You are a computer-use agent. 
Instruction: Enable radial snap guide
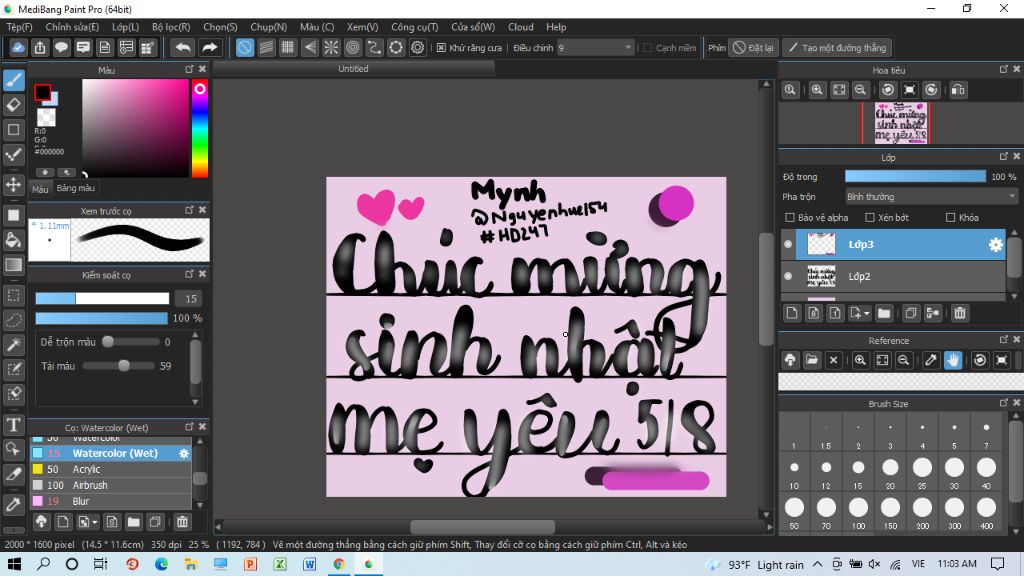click(x=331, y=48)
